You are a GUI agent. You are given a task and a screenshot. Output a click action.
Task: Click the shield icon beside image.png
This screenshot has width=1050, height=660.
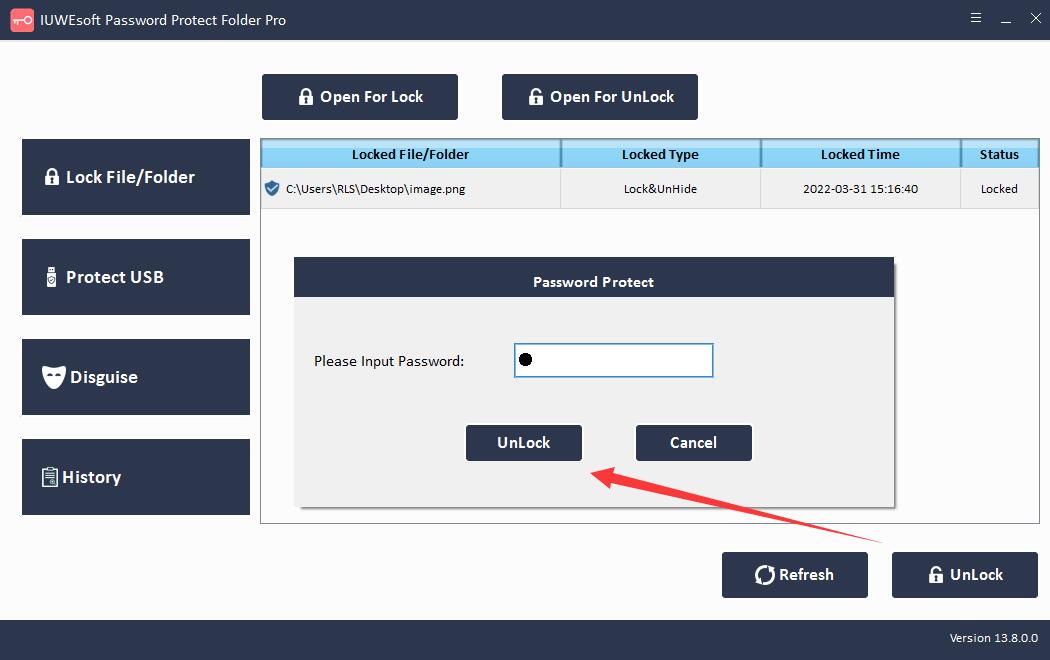(x=272, y=188)
